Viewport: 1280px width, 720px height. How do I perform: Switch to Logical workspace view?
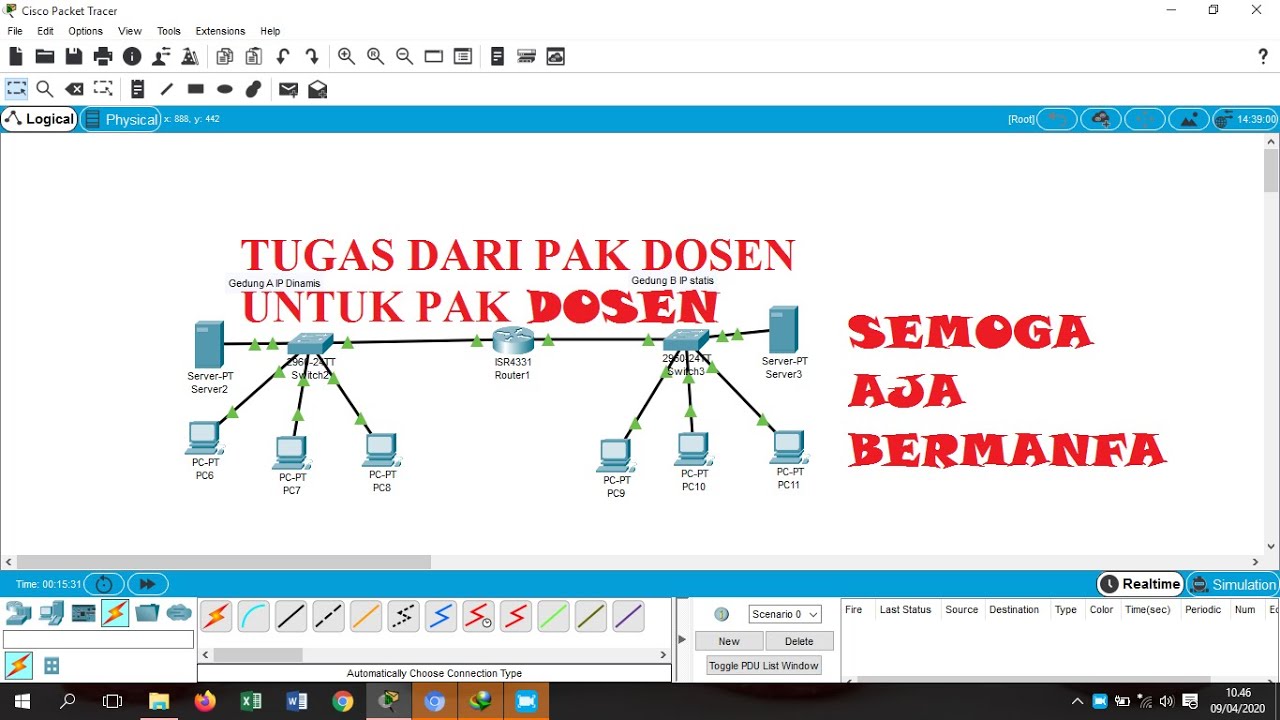(39, 119)
